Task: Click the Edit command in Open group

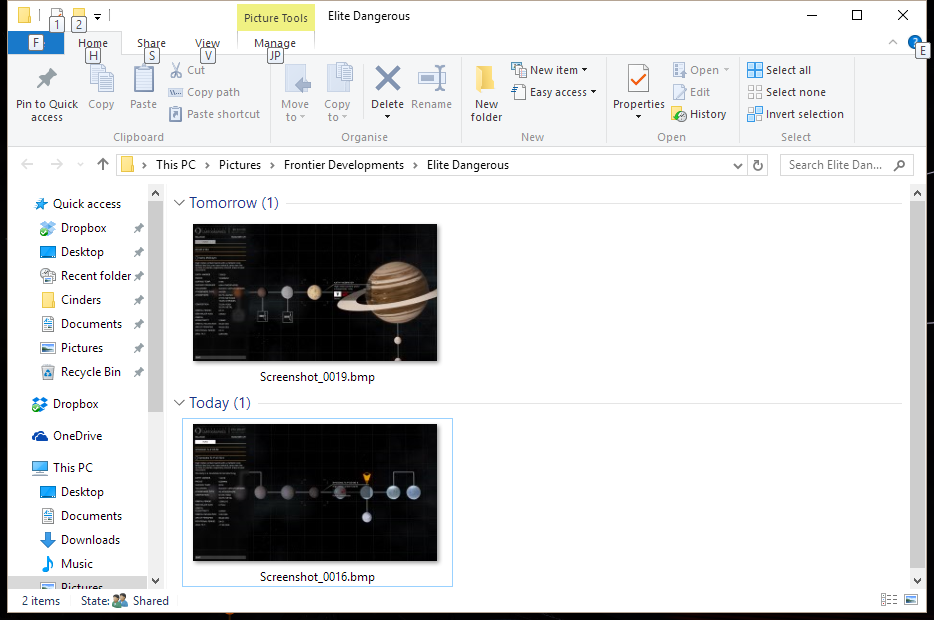Action: pyautogui.click(x=692, y=92)
